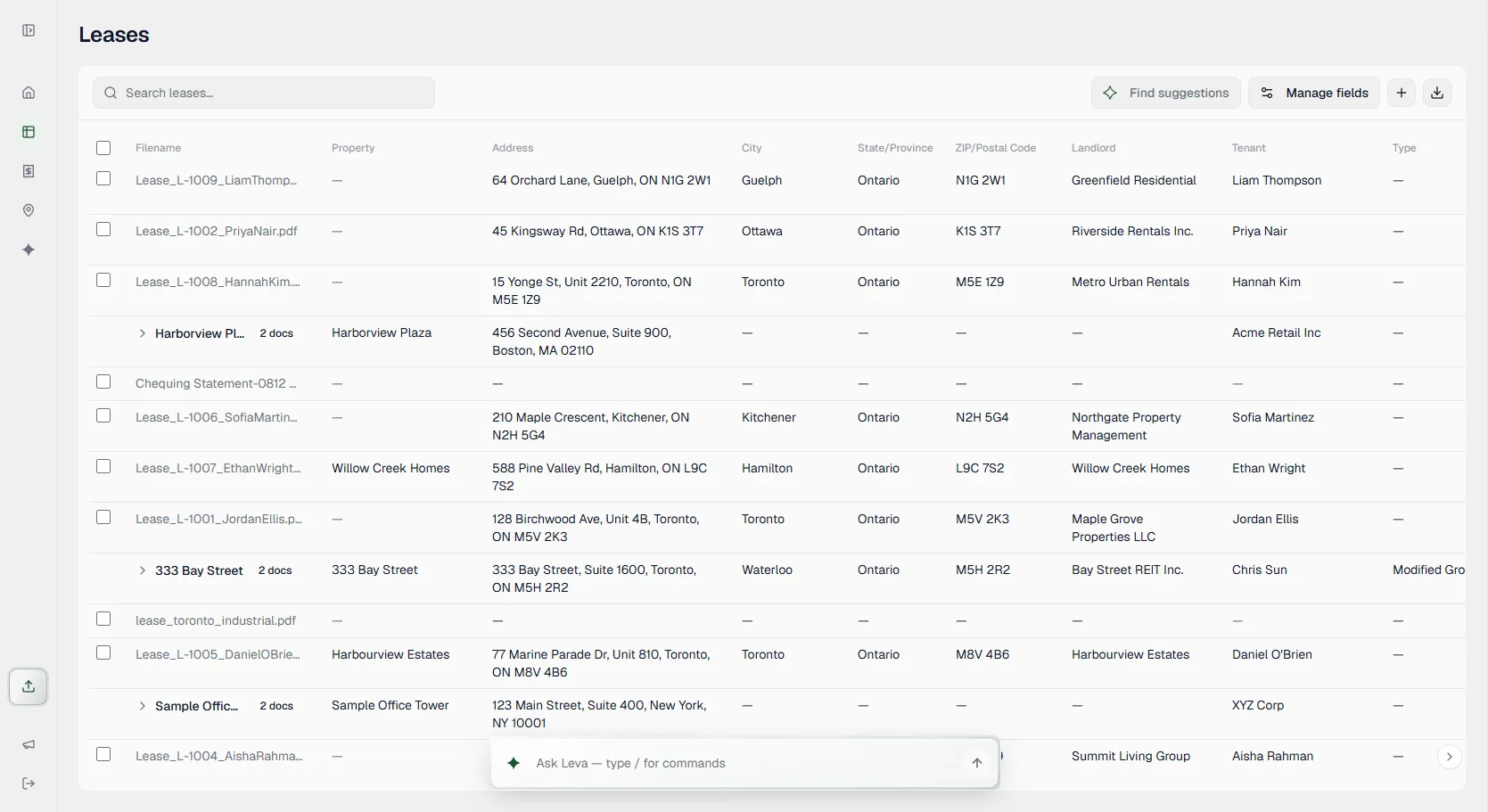Screen dimensions: 1488x812
Task: Click the 2 docs badge on Harborview row
Action: point(276,333)
